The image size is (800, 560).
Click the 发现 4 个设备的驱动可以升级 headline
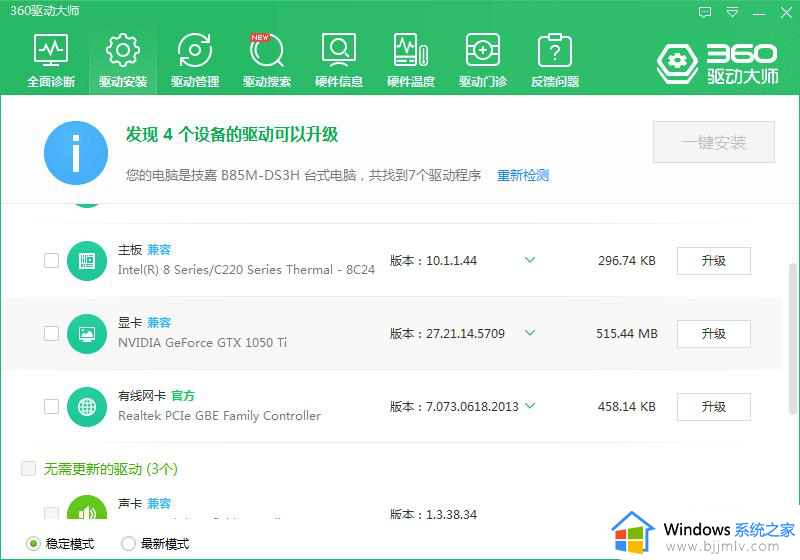pos(232,135)
